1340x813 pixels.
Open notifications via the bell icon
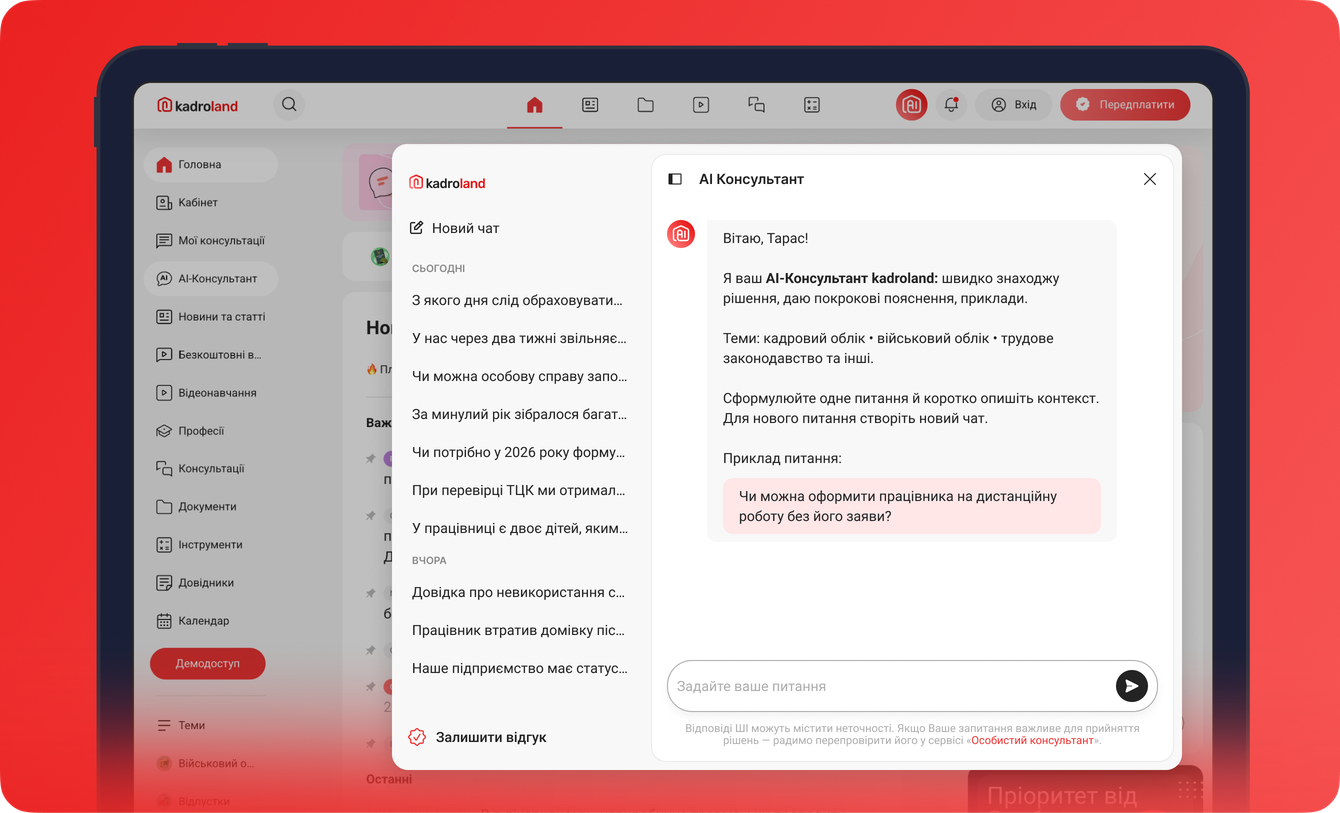[950, 104]
